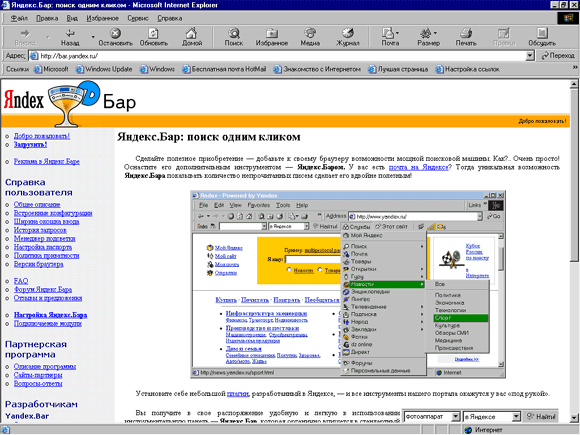Click the Windows flag throbber icon
Image resolution: width=580 pixels, height=435 pixels.
pos(568,18)
